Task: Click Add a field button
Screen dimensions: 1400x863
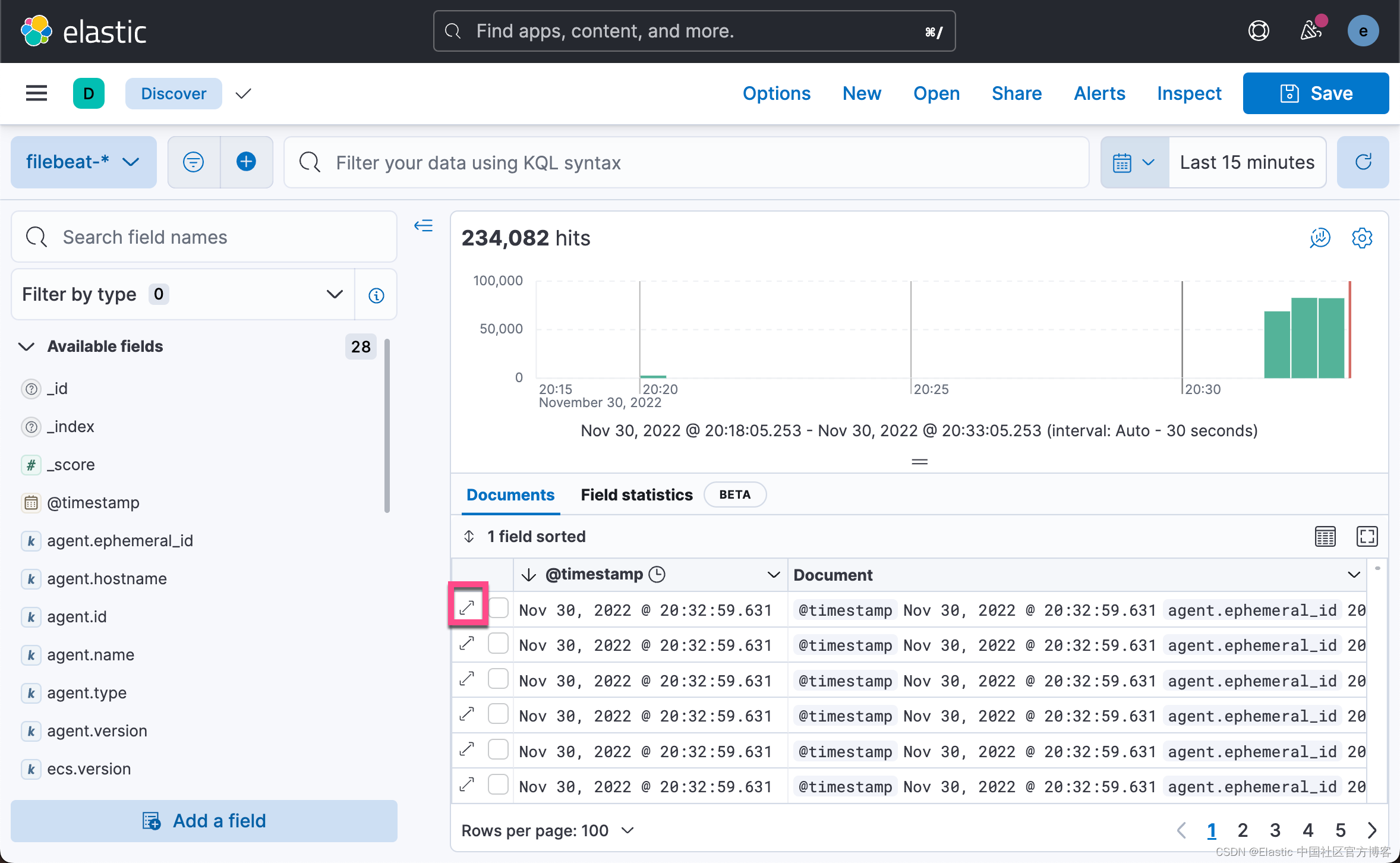Action: pos(204,821)
